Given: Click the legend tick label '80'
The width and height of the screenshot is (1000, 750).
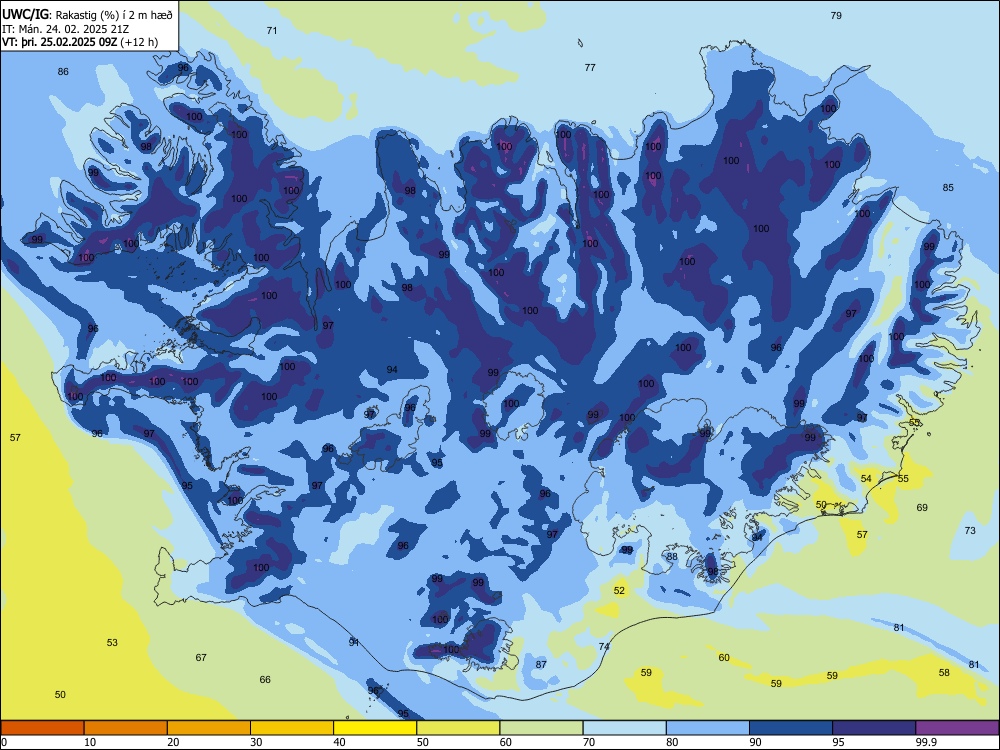Looking at the screenshot, I should tap(672, 742).
